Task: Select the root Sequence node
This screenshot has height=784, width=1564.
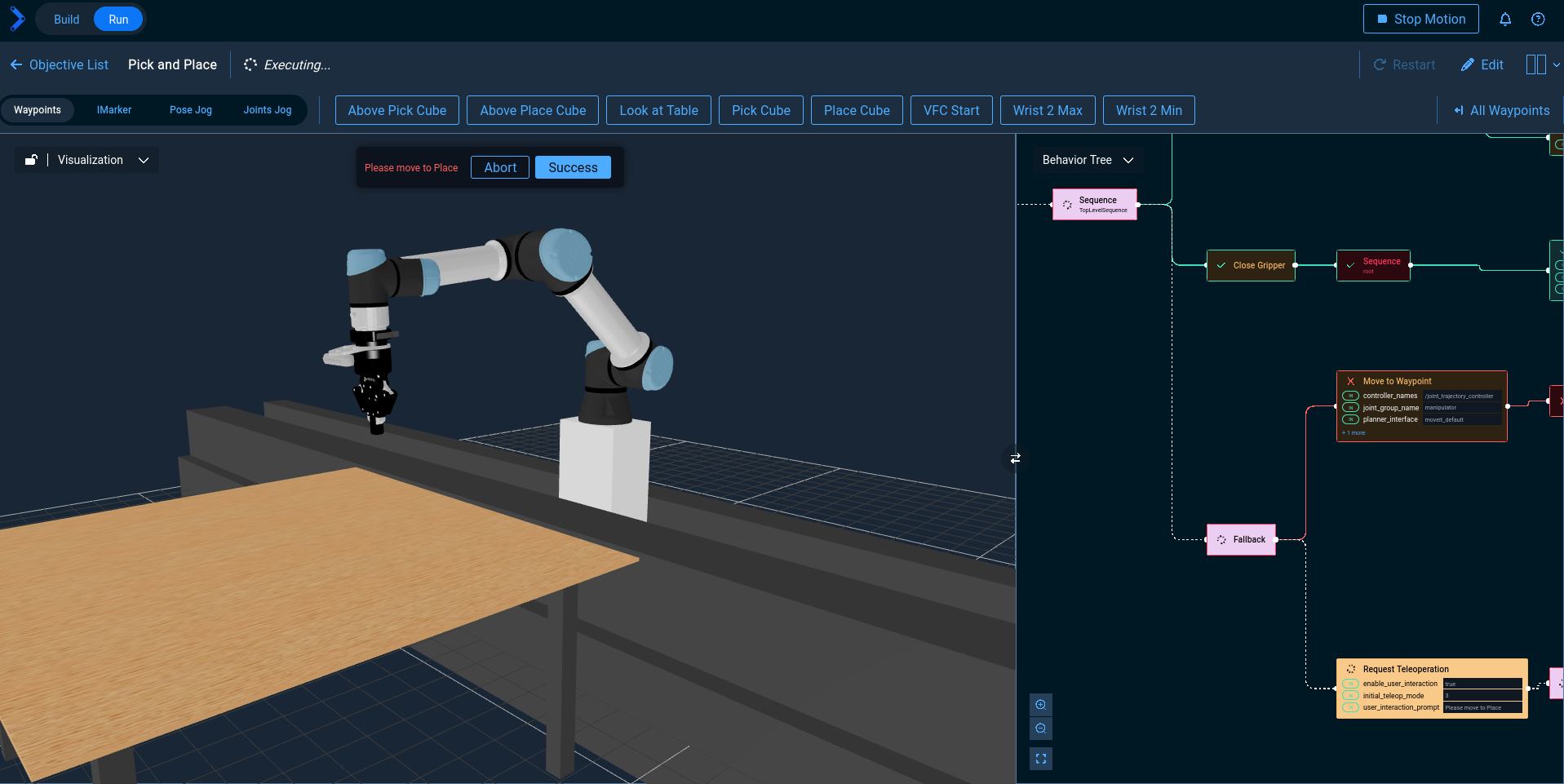Action: tap(1373, 265)
